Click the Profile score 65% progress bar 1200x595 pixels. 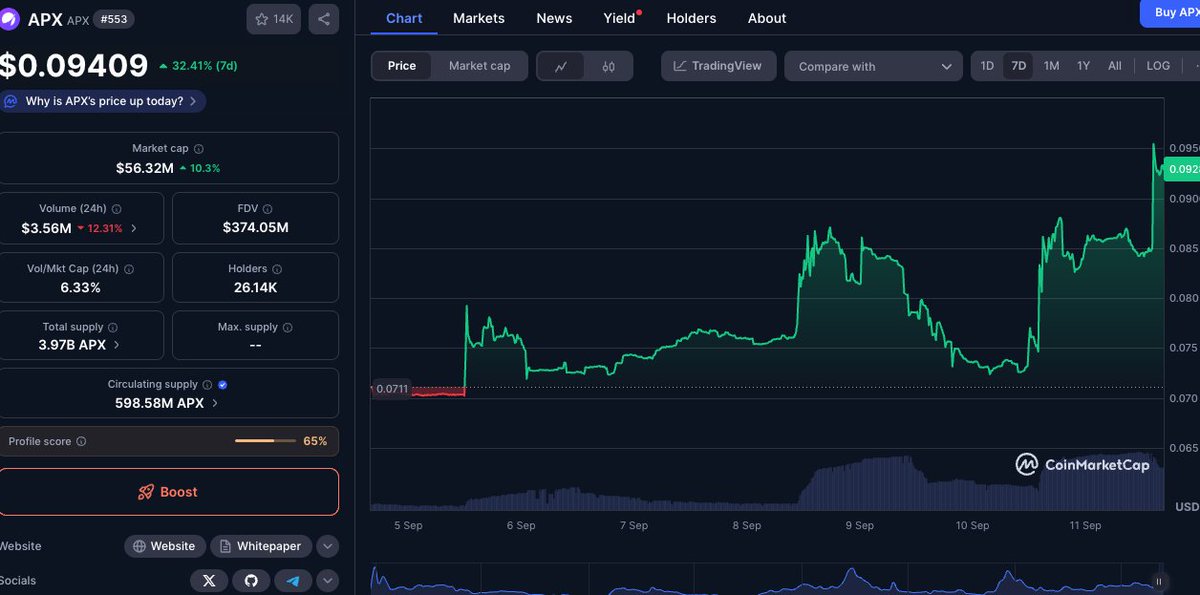(265, 441)
